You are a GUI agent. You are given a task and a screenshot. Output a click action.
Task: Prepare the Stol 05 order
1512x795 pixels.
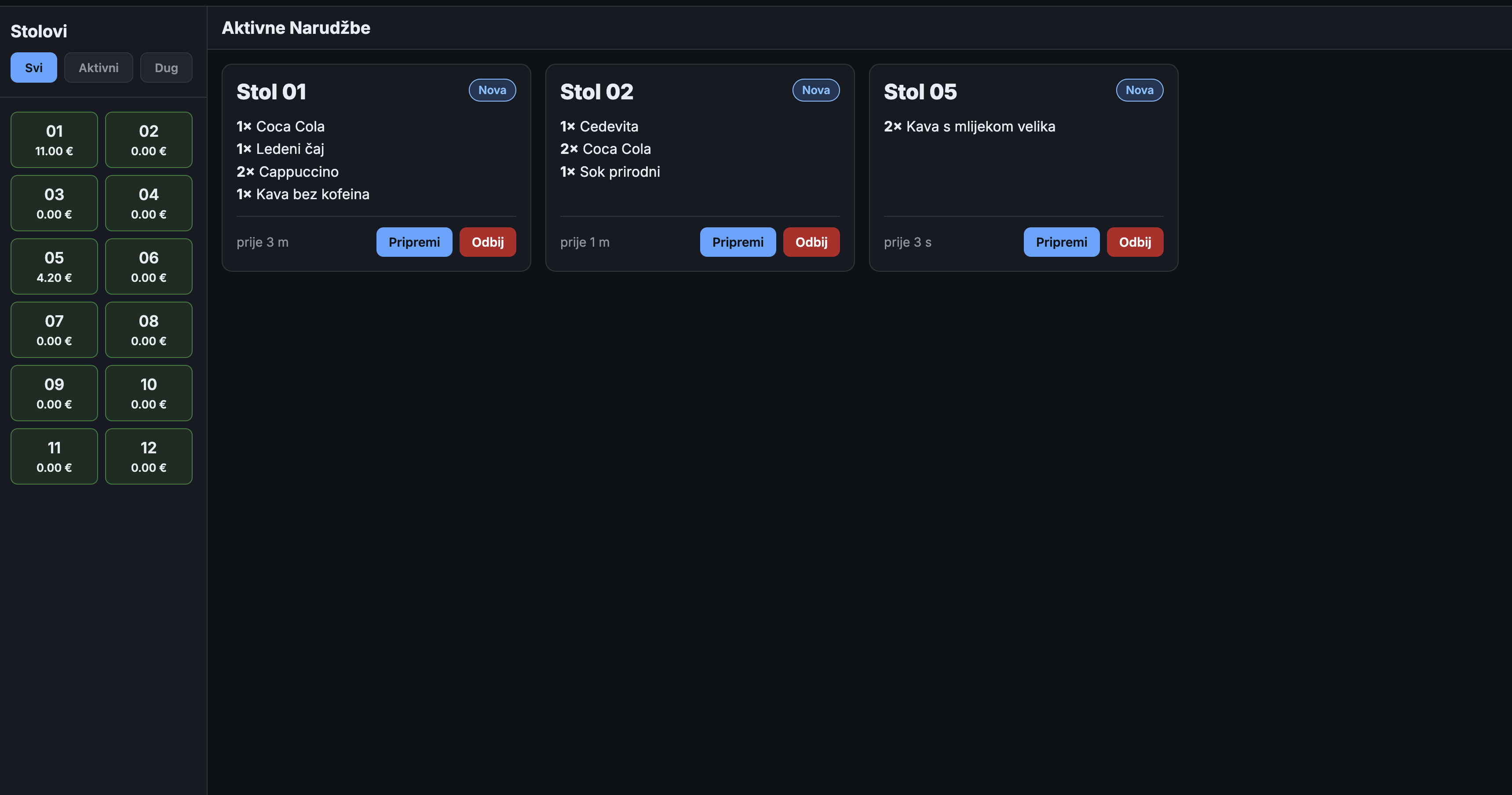pos(1061,242)
